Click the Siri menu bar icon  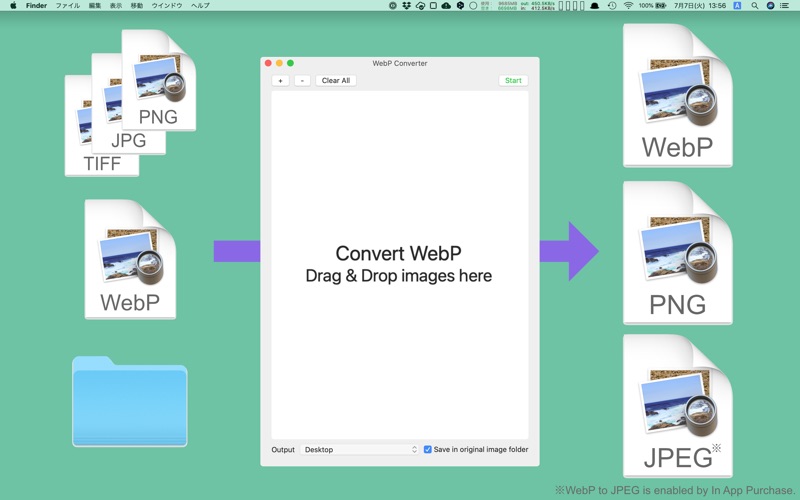[770, 6]
